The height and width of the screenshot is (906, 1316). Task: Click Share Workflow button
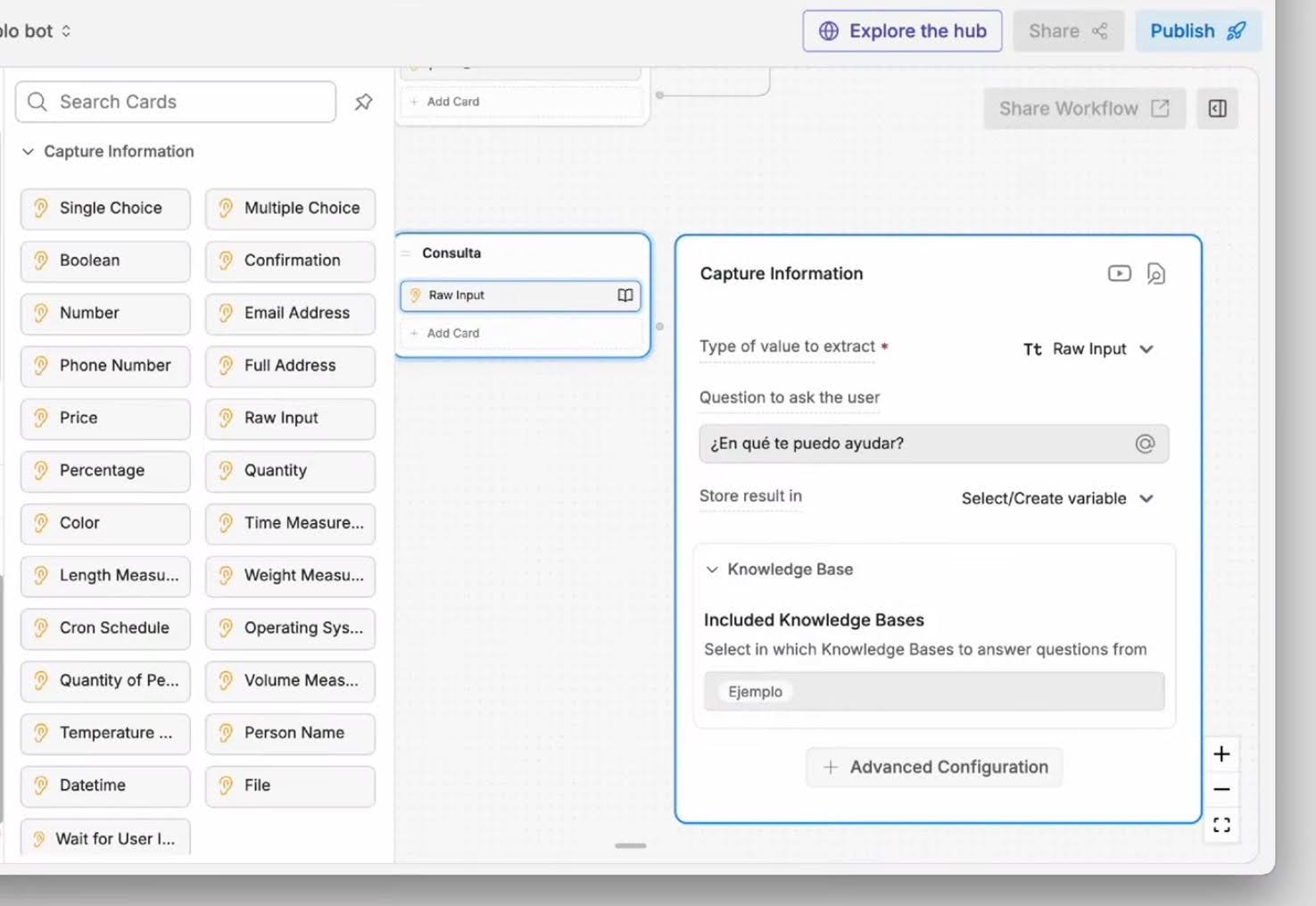[x=1084, y=109]
